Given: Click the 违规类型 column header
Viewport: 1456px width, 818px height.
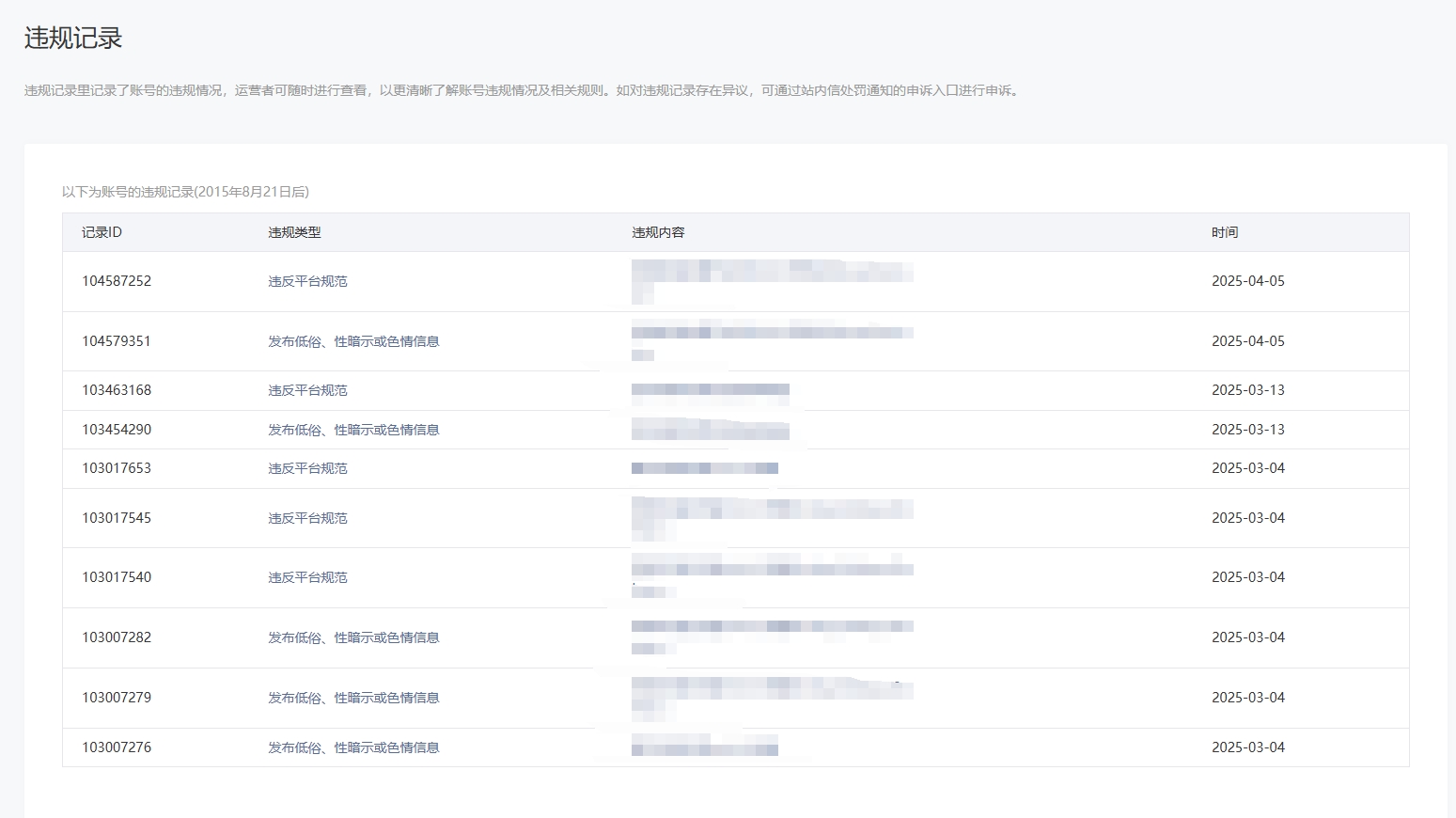Looking at the screenshot, I should pyautogui.click(x=294, y=232).
